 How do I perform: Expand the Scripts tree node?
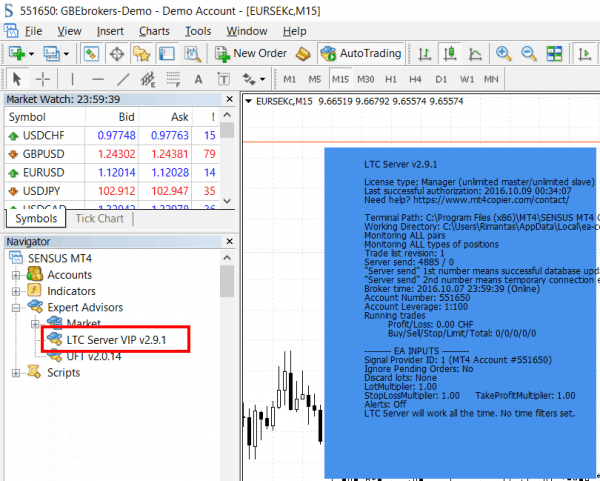point(16,373)
